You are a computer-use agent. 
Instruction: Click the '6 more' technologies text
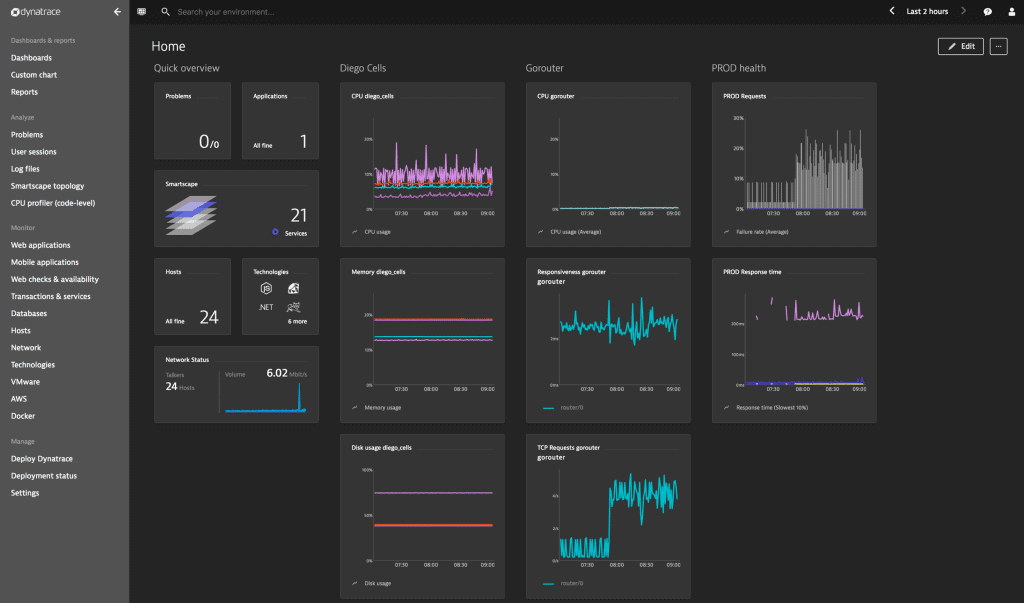297,321
